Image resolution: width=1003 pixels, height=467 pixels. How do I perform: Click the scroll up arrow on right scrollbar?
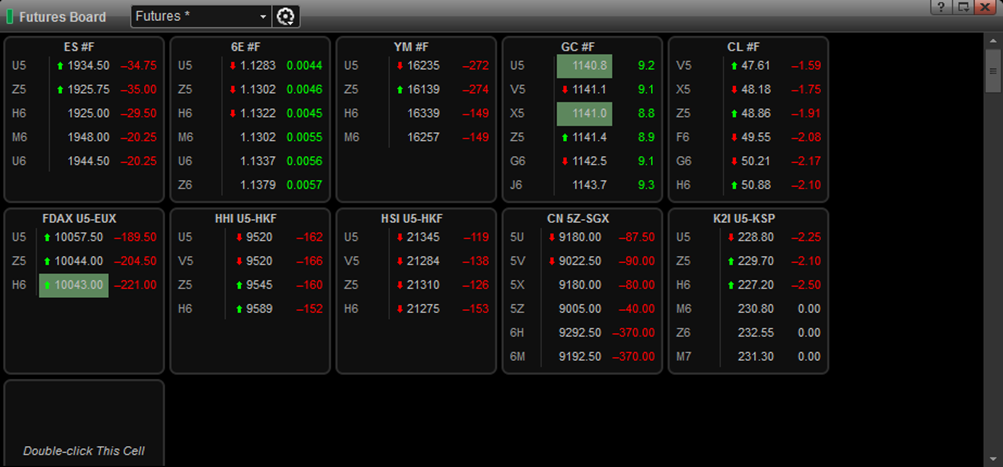coord(993,40)
